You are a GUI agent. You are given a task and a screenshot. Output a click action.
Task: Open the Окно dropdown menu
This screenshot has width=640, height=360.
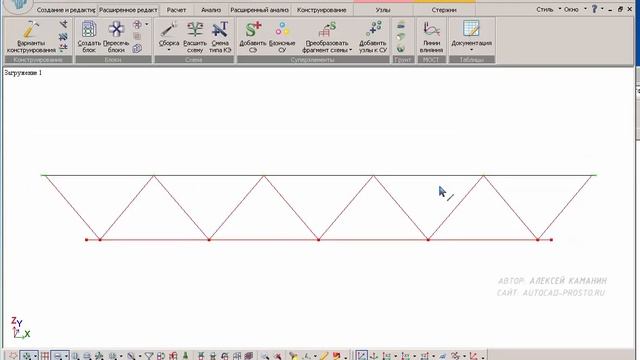coord(574,9)
